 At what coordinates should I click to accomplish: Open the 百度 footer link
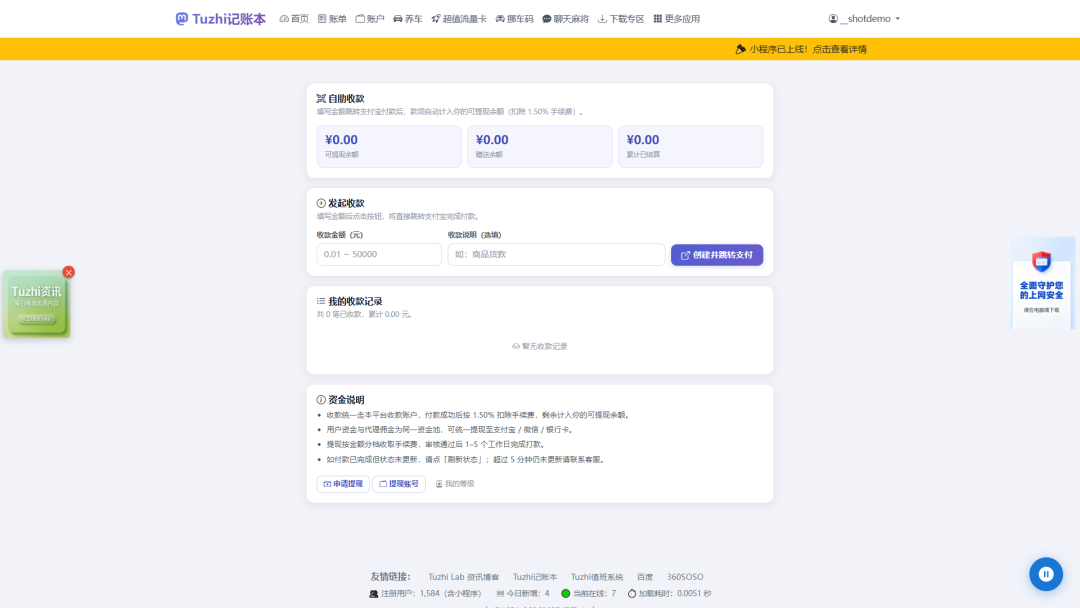[x=645, y=576]
